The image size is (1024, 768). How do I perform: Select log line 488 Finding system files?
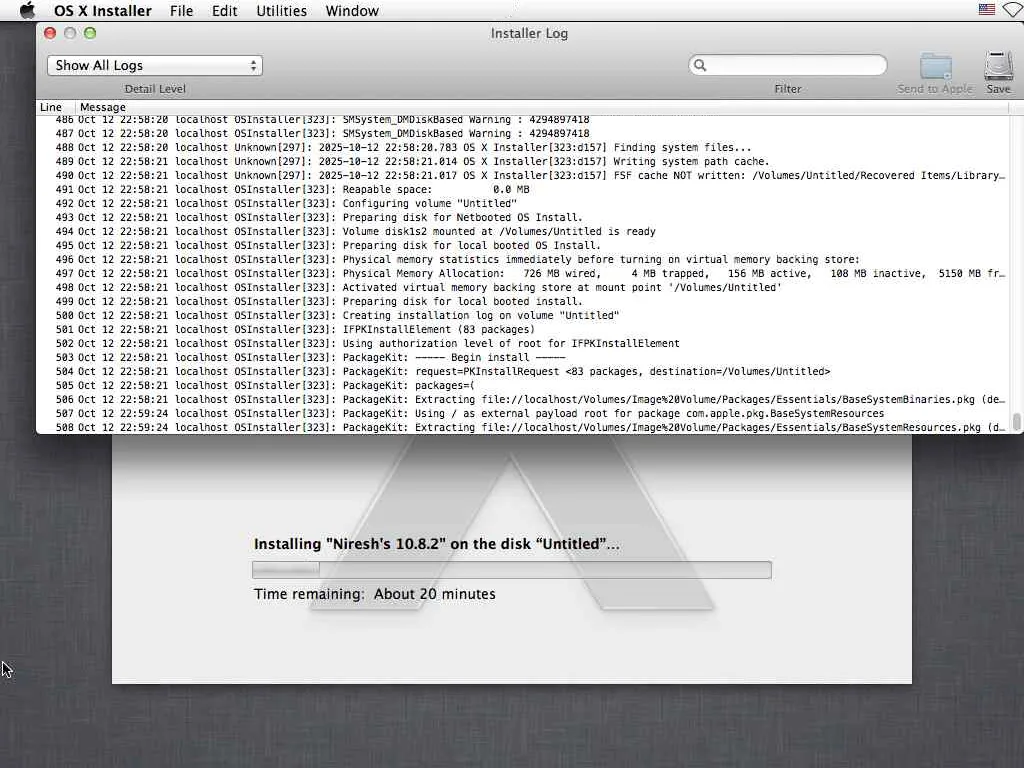522,148
